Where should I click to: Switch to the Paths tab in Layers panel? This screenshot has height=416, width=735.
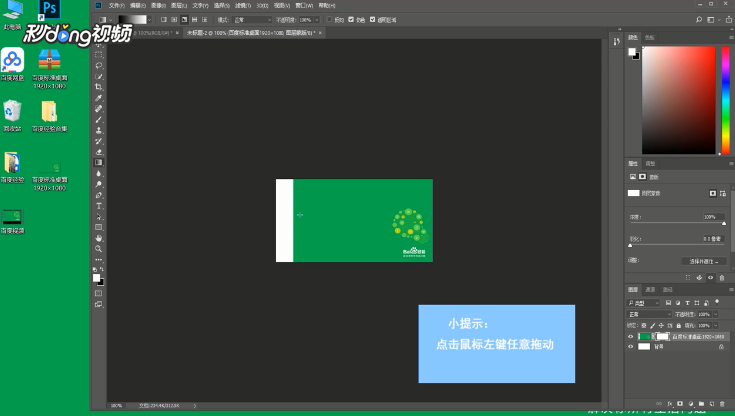[x=668, y=289]
